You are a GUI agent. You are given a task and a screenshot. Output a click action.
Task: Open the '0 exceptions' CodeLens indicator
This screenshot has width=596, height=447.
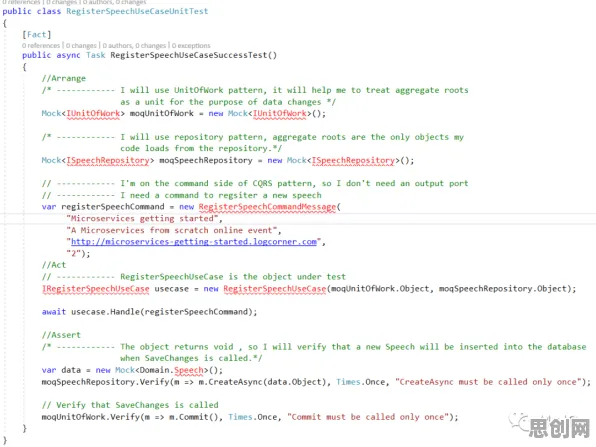click(x=191, y=46)
